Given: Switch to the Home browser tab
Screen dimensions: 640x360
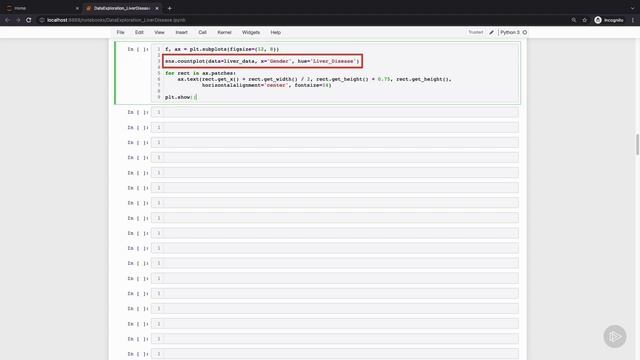Looking at the screenshot, I should 41,8.
